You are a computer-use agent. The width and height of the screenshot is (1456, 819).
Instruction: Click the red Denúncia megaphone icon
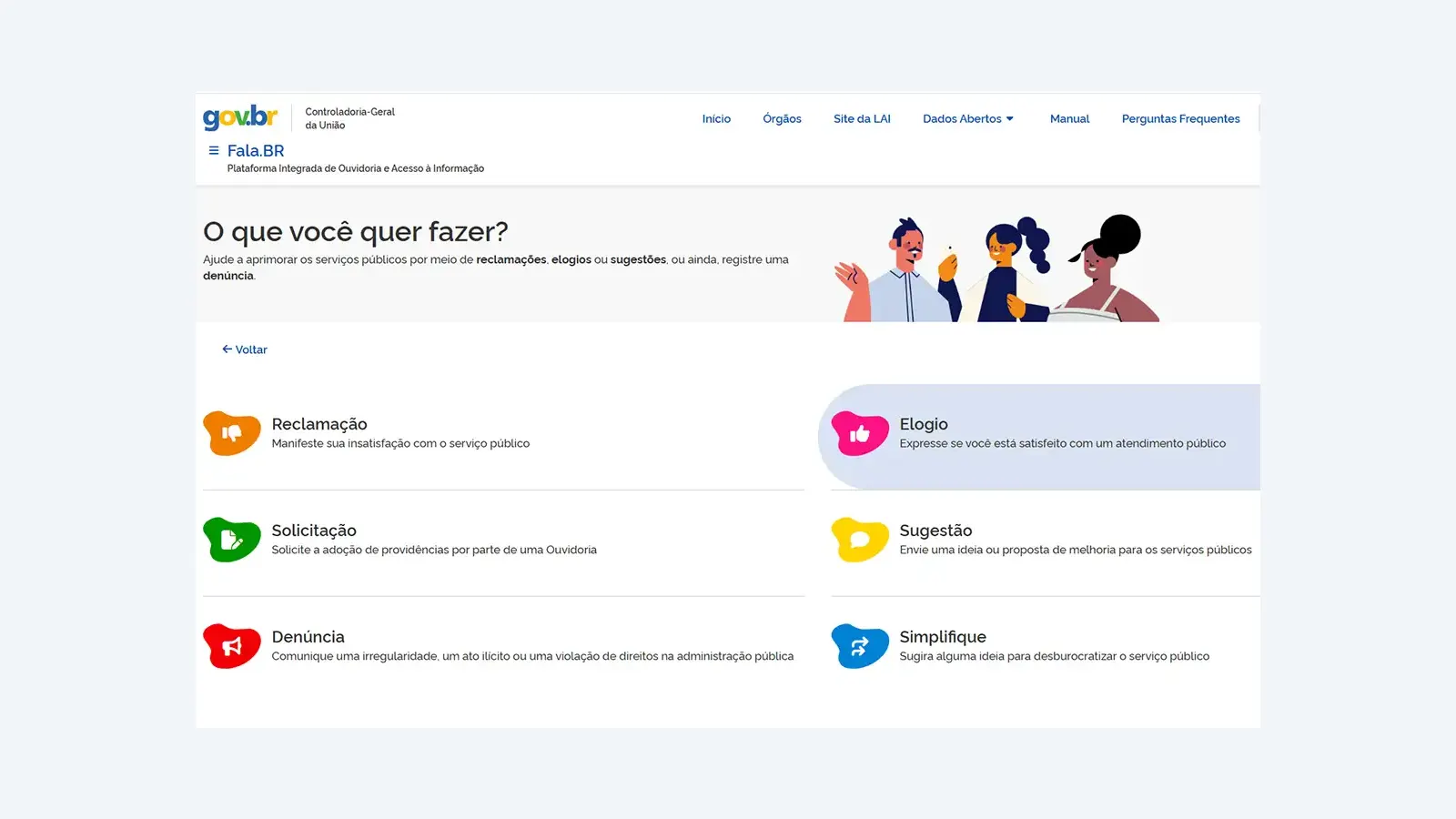tap(232, 646)
